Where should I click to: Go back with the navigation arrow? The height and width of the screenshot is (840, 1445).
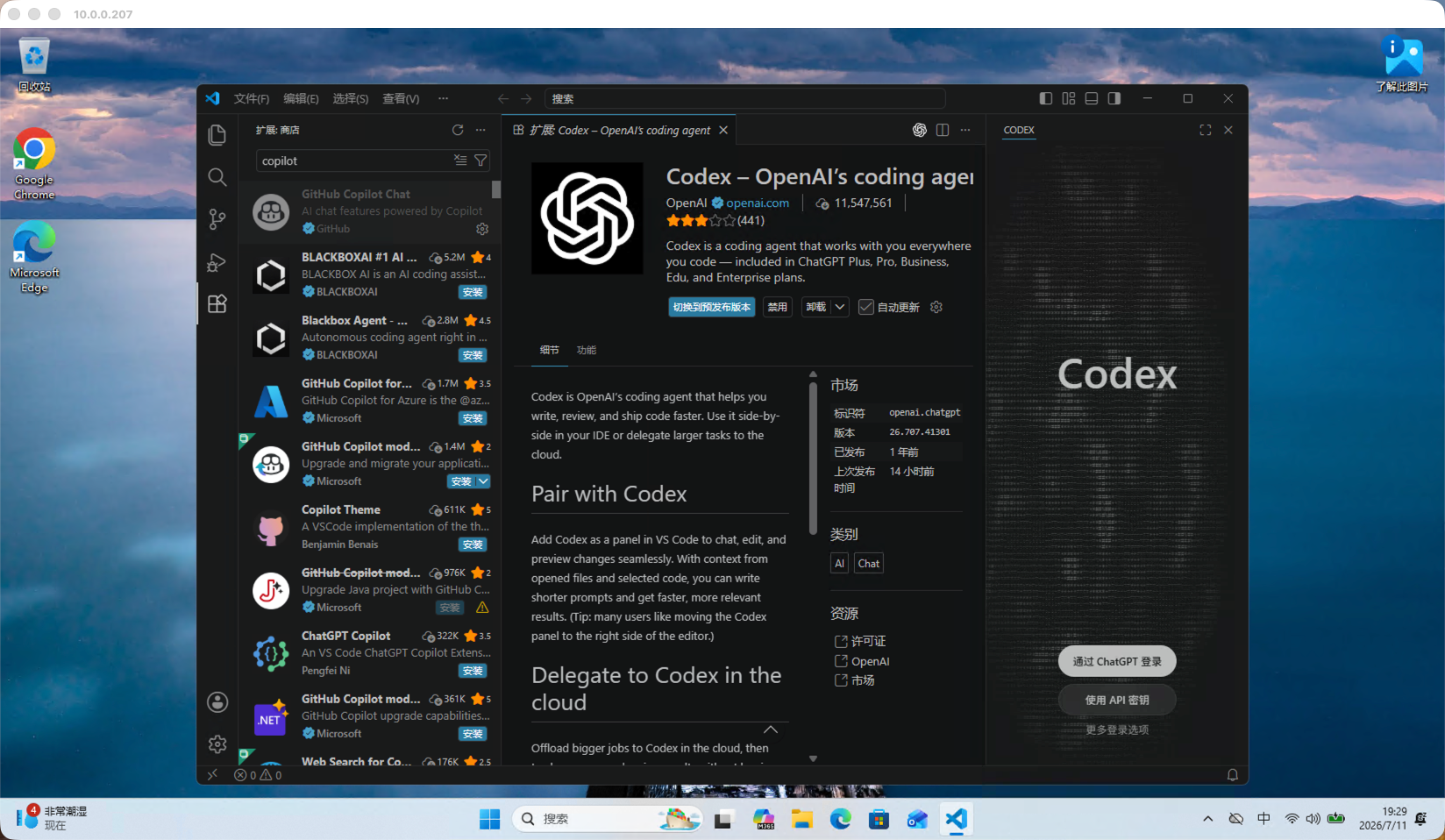(x=503, y=99)
